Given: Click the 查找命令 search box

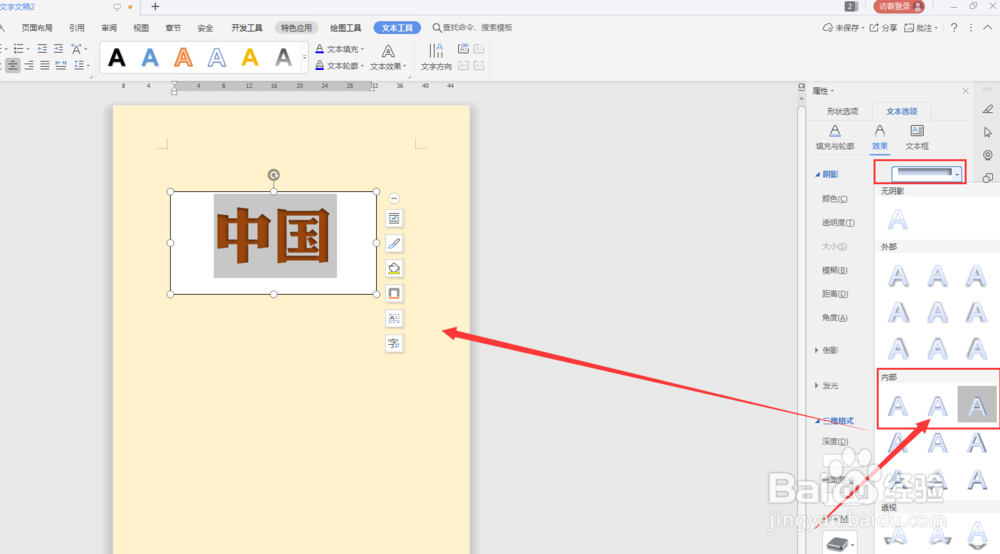Looking at the screenshot, I should pyautogui.click(x=473, y=28).
